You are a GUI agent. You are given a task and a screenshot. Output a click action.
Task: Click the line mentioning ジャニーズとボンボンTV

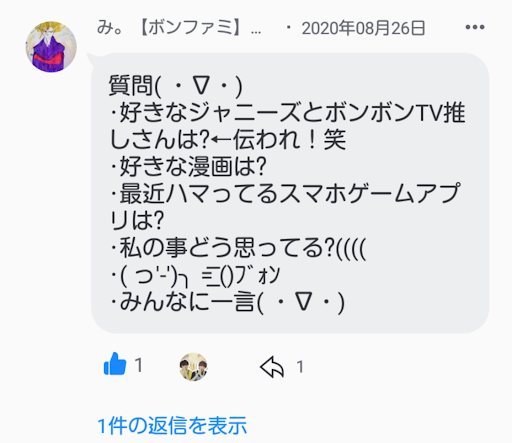click(288, 113)
